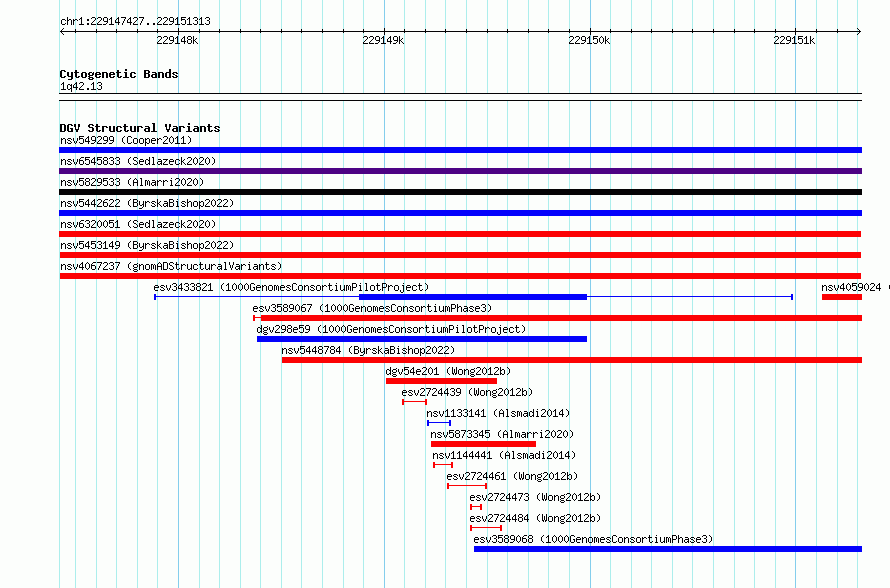Click the red nsv6320051 variant bar

click(x=460, y=234)
